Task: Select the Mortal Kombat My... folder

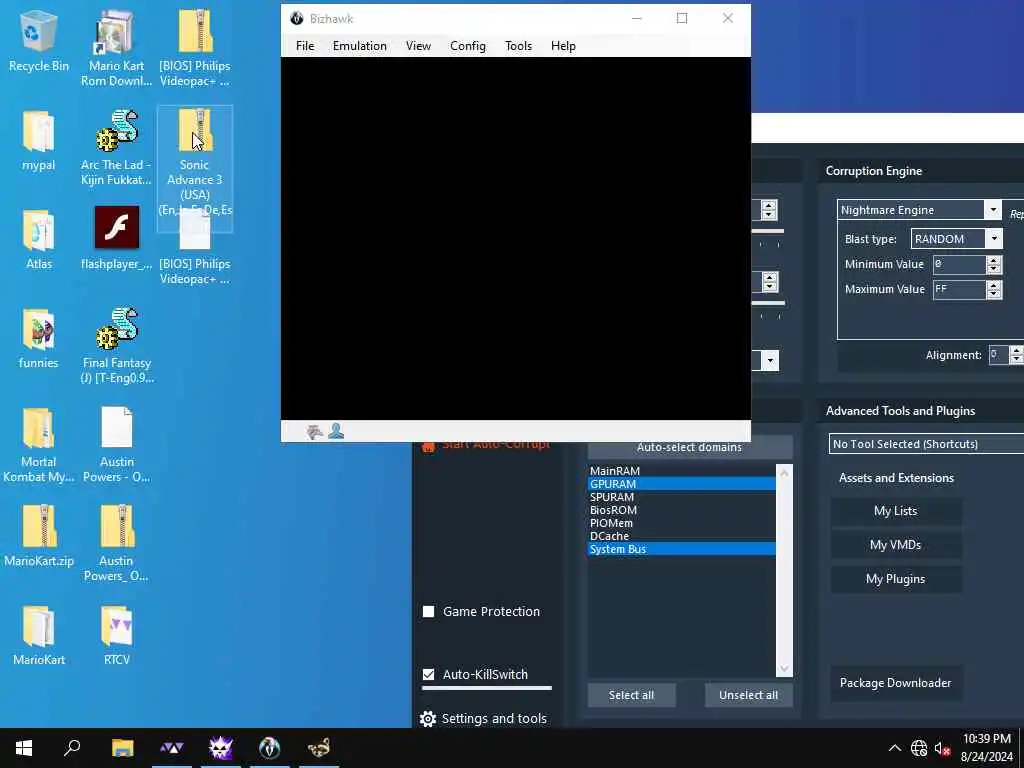Action: point(39,444)
